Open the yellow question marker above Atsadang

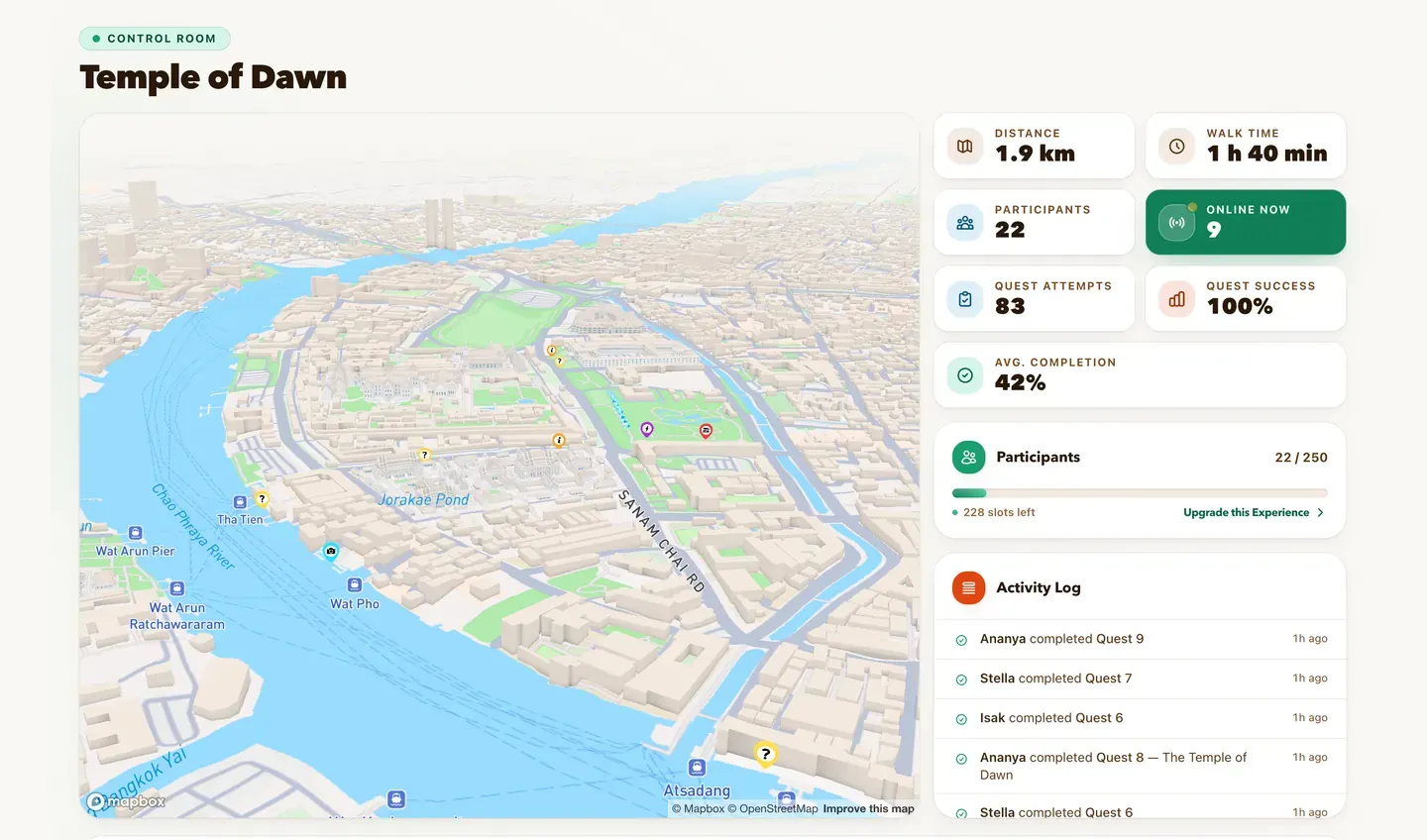tap(764, 754)
